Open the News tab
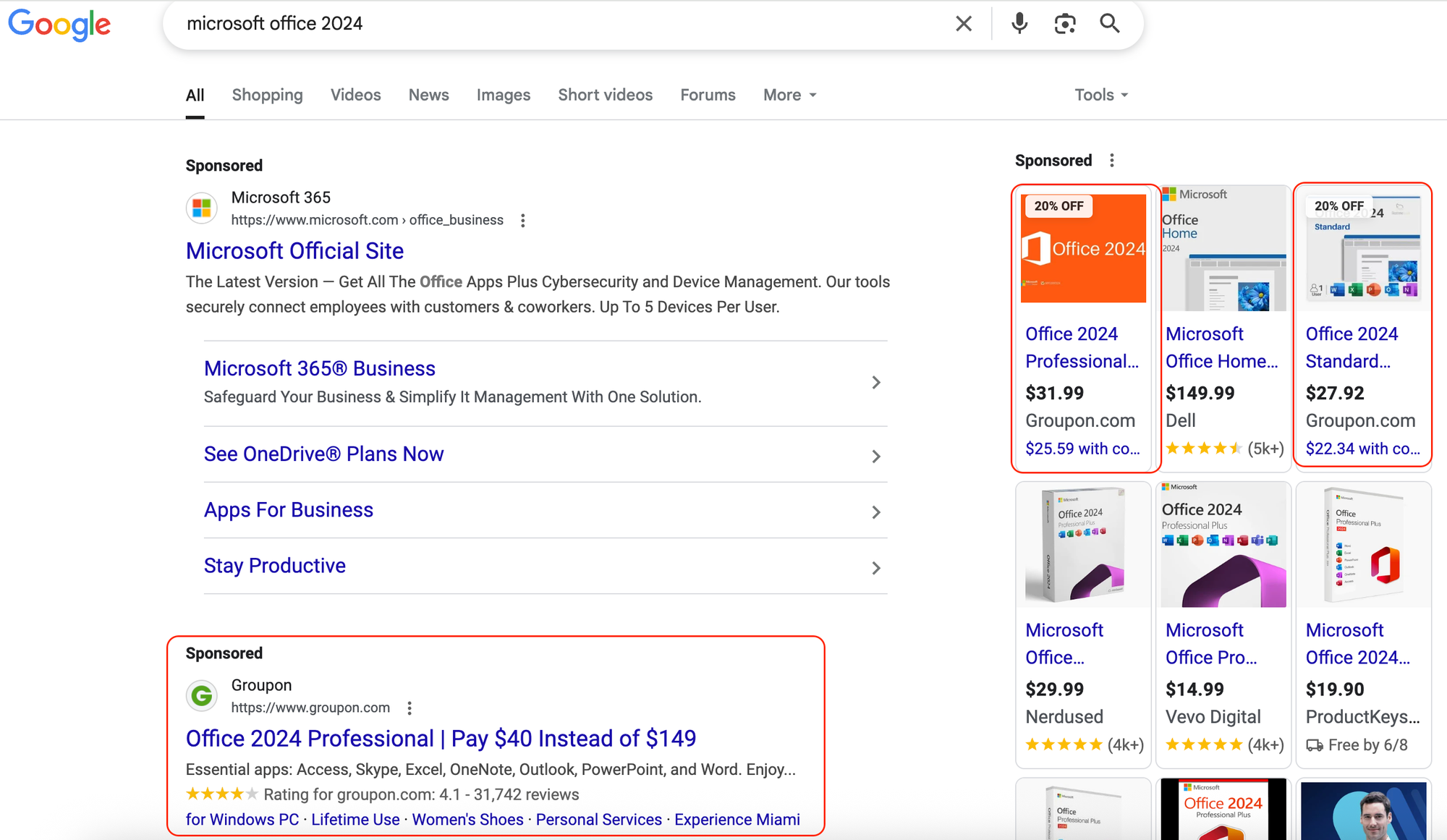 [428, 95]
